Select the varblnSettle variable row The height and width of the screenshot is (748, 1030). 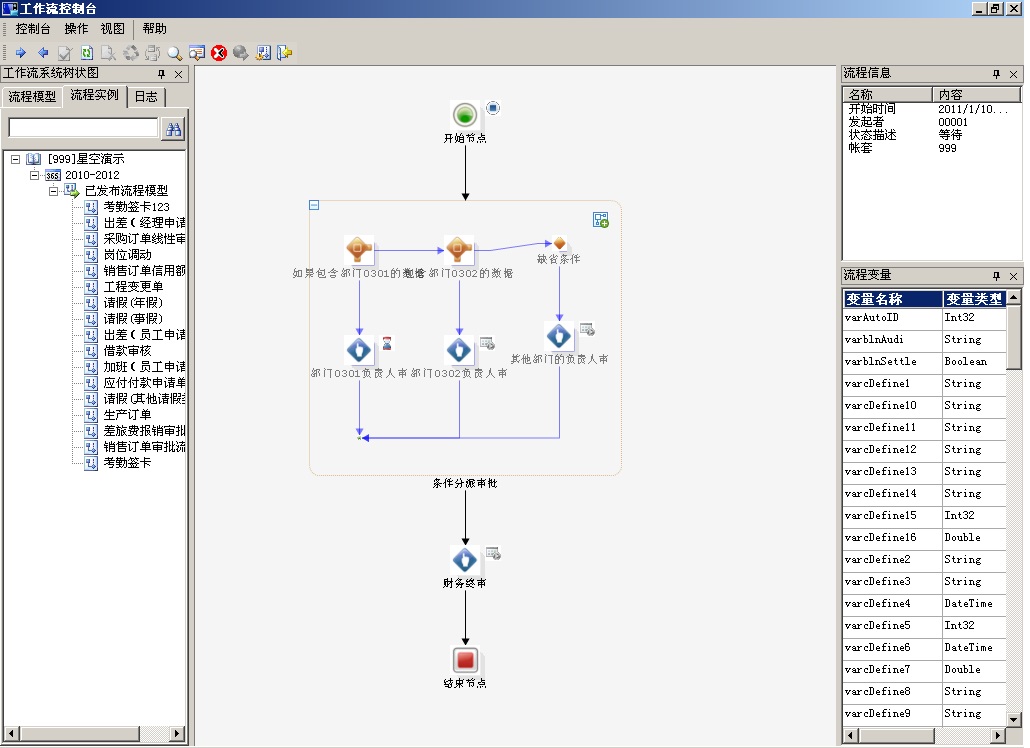click(924, 362)
